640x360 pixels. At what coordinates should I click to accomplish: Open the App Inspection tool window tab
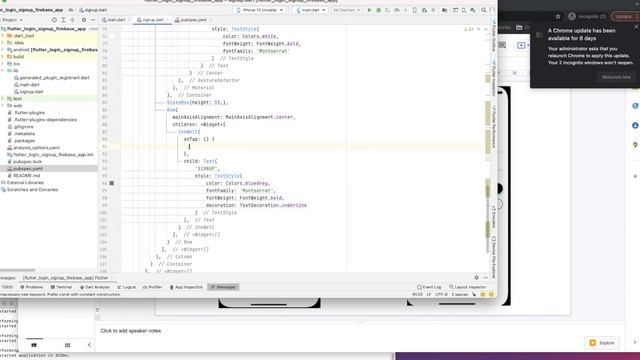[186, 287]
